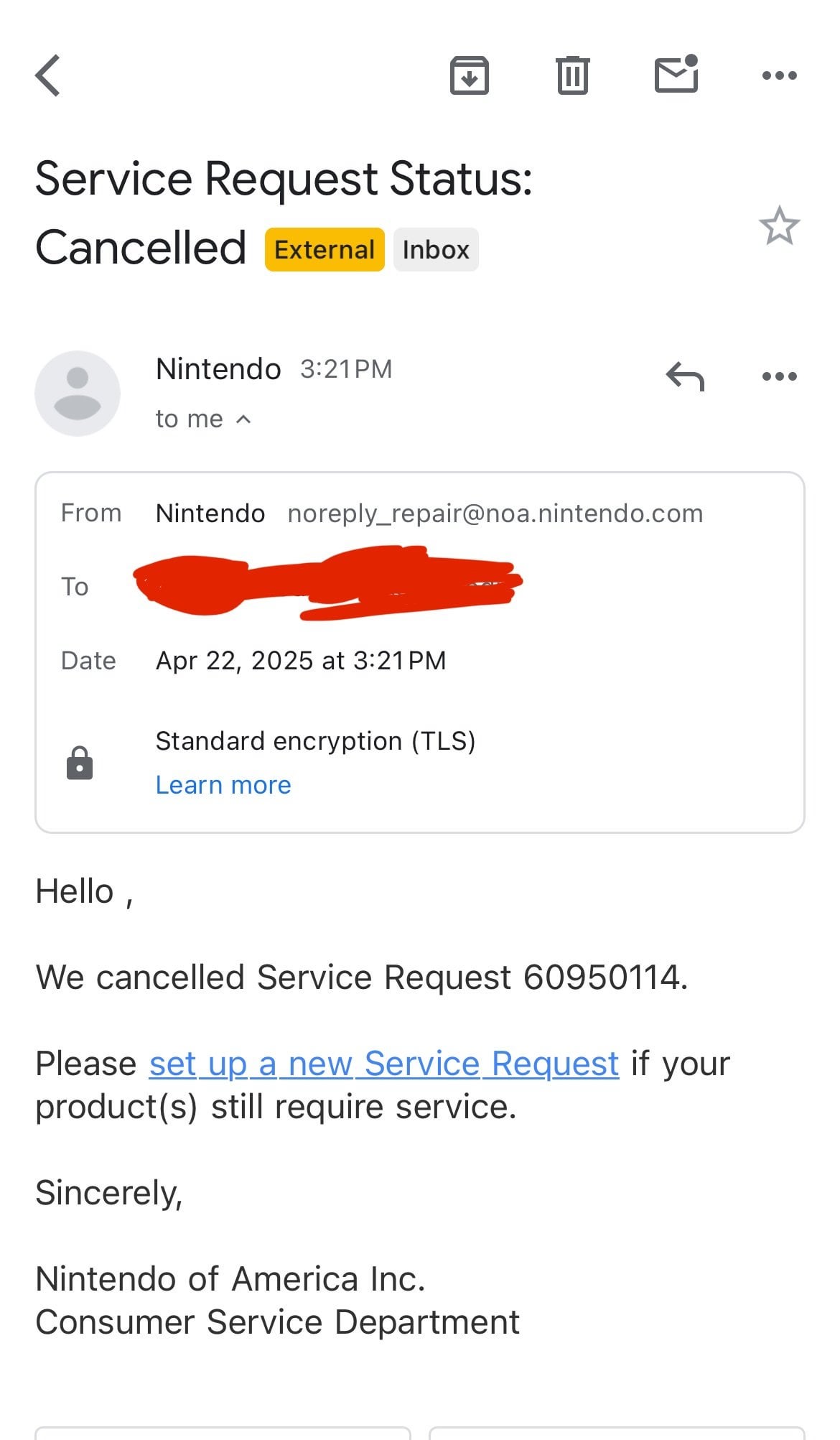Image resolution: width=840 pixels, height=1440 pixels.
Task: Archive this email
Action: click(x=470, y=75)
